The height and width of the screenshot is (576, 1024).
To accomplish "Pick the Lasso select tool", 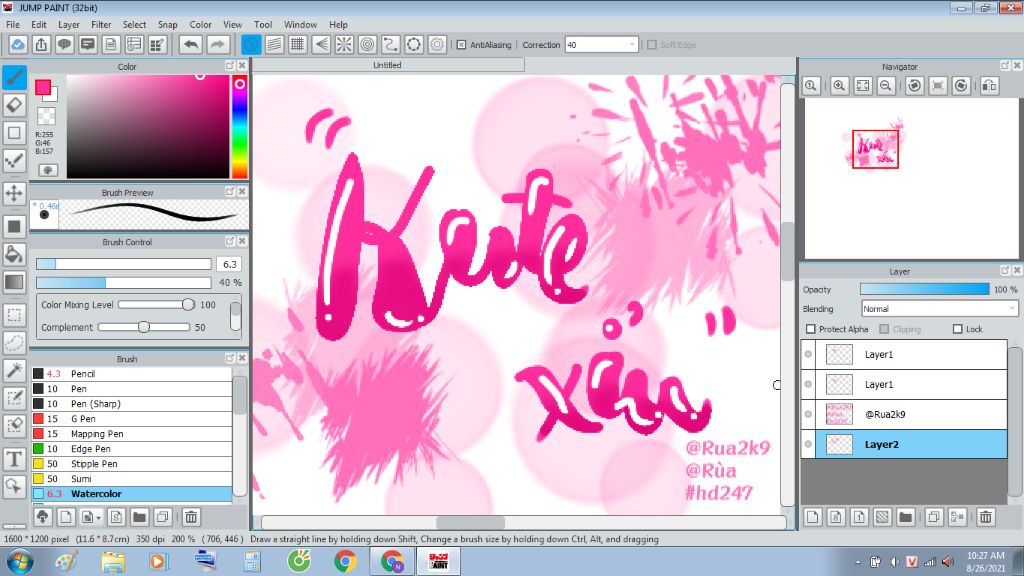I will 14,342.
